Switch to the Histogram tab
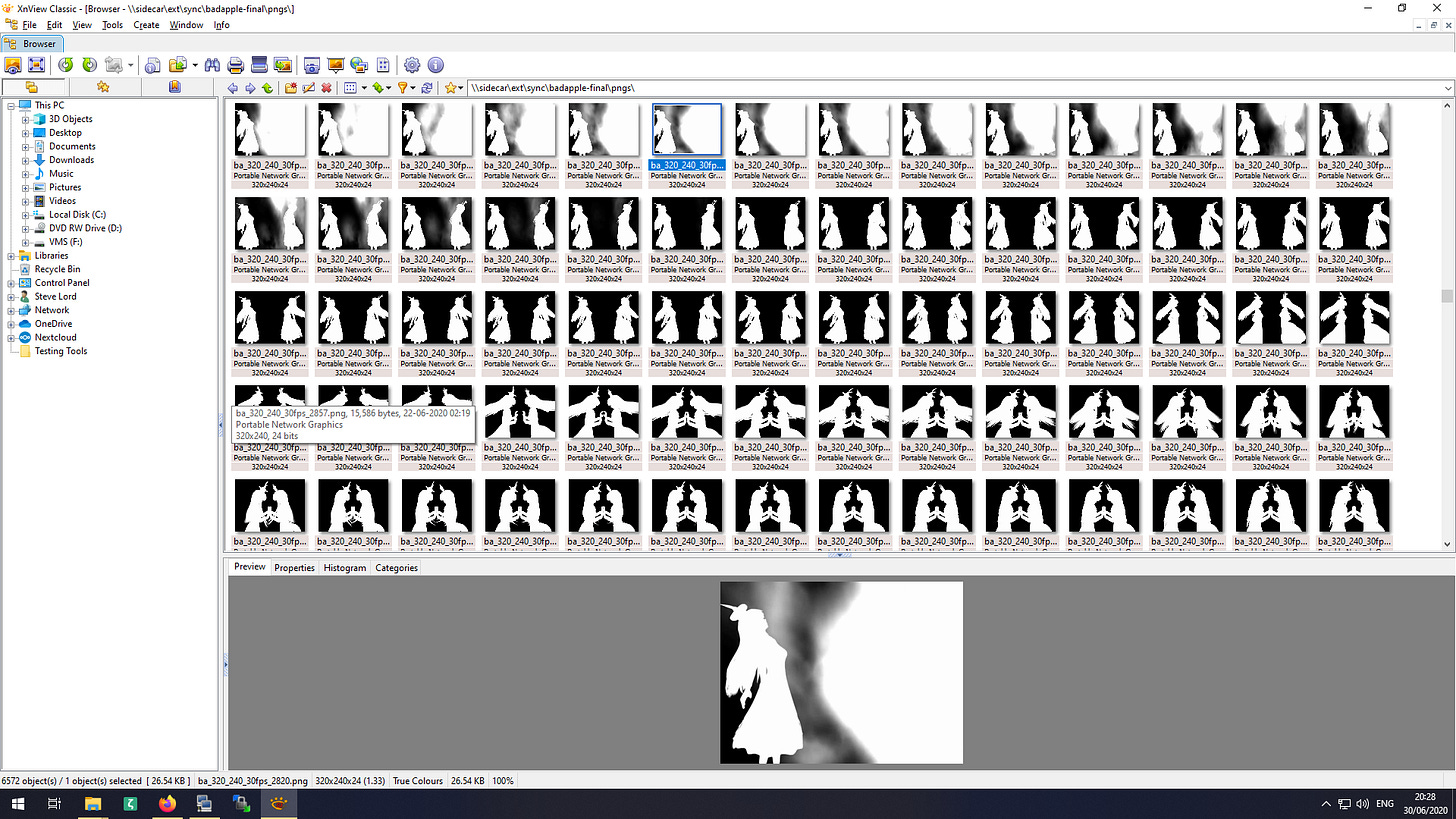This screenshot has width=1456, height=819. tap(345, 568)
